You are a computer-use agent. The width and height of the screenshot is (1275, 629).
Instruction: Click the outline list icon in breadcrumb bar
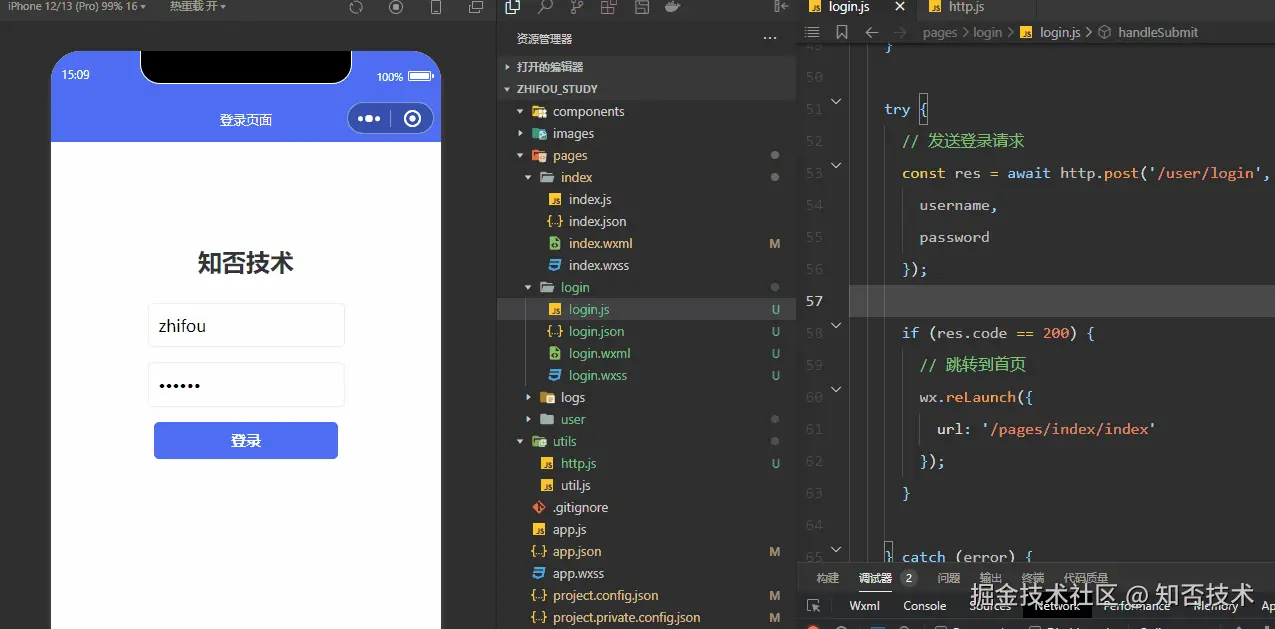(x=812, y=32)
